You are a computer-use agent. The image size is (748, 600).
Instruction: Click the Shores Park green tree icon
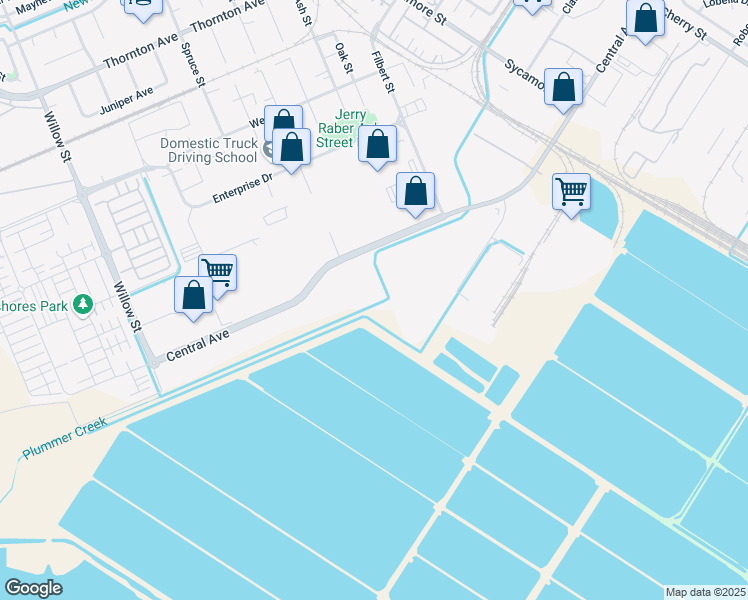(x=83, y=305)
